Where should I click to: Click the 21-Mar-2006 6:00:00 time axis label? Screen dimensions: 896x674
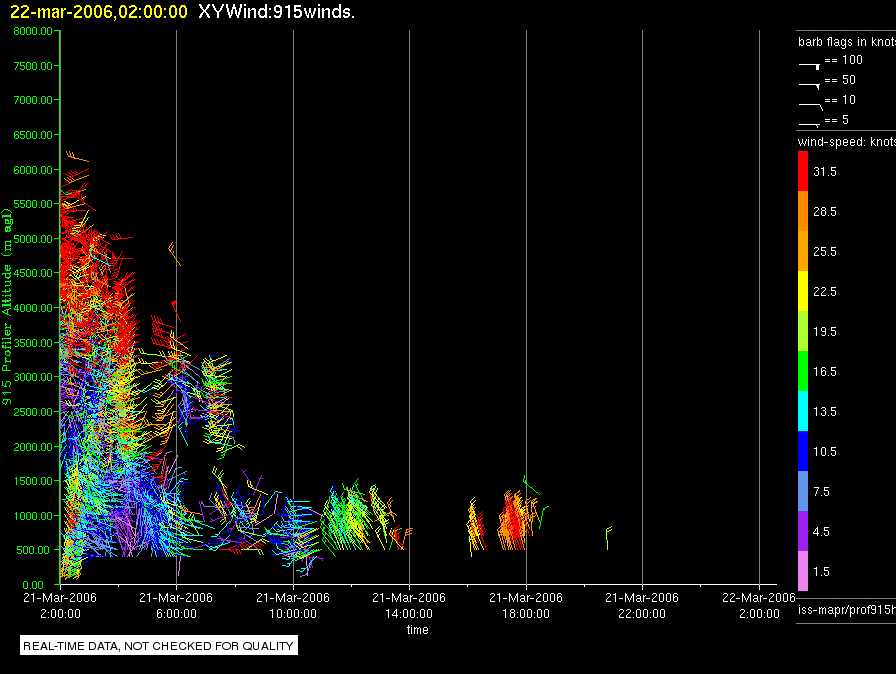176,605
